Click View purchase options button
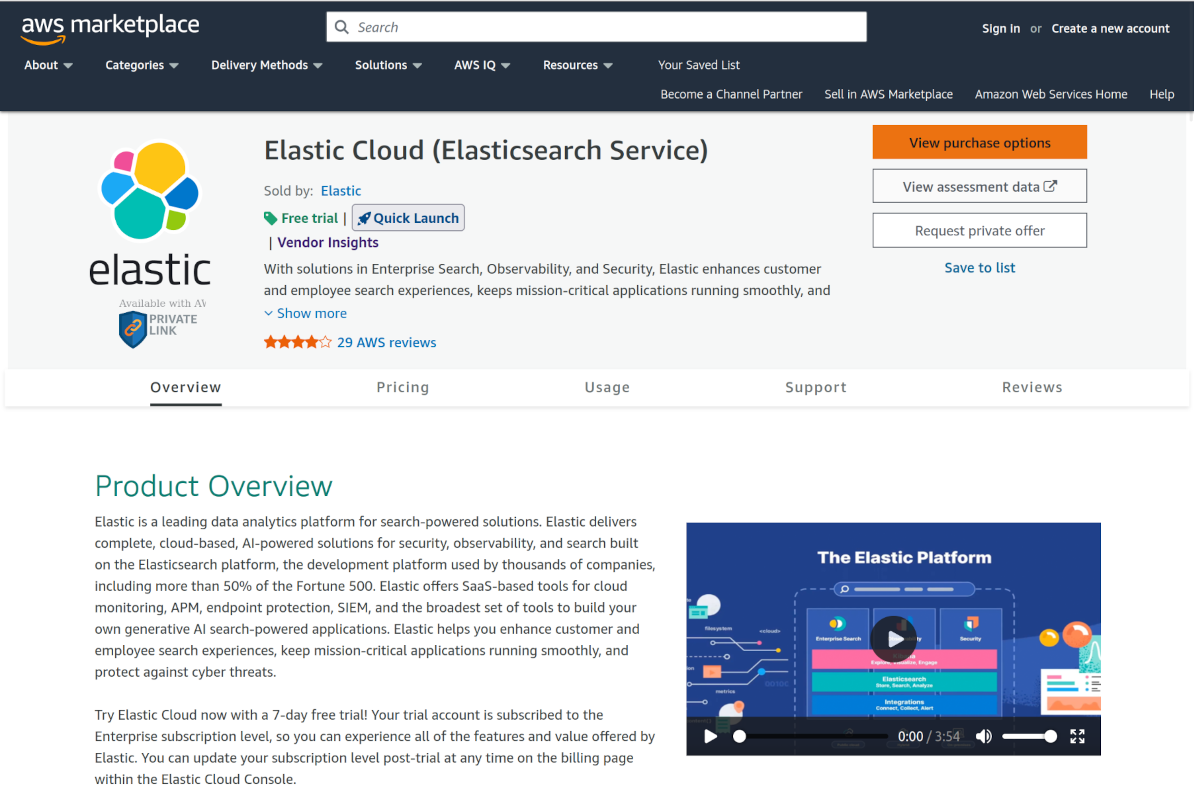Image resolution: width=1194 pixels, height=803 pixels. coord(979,143)
